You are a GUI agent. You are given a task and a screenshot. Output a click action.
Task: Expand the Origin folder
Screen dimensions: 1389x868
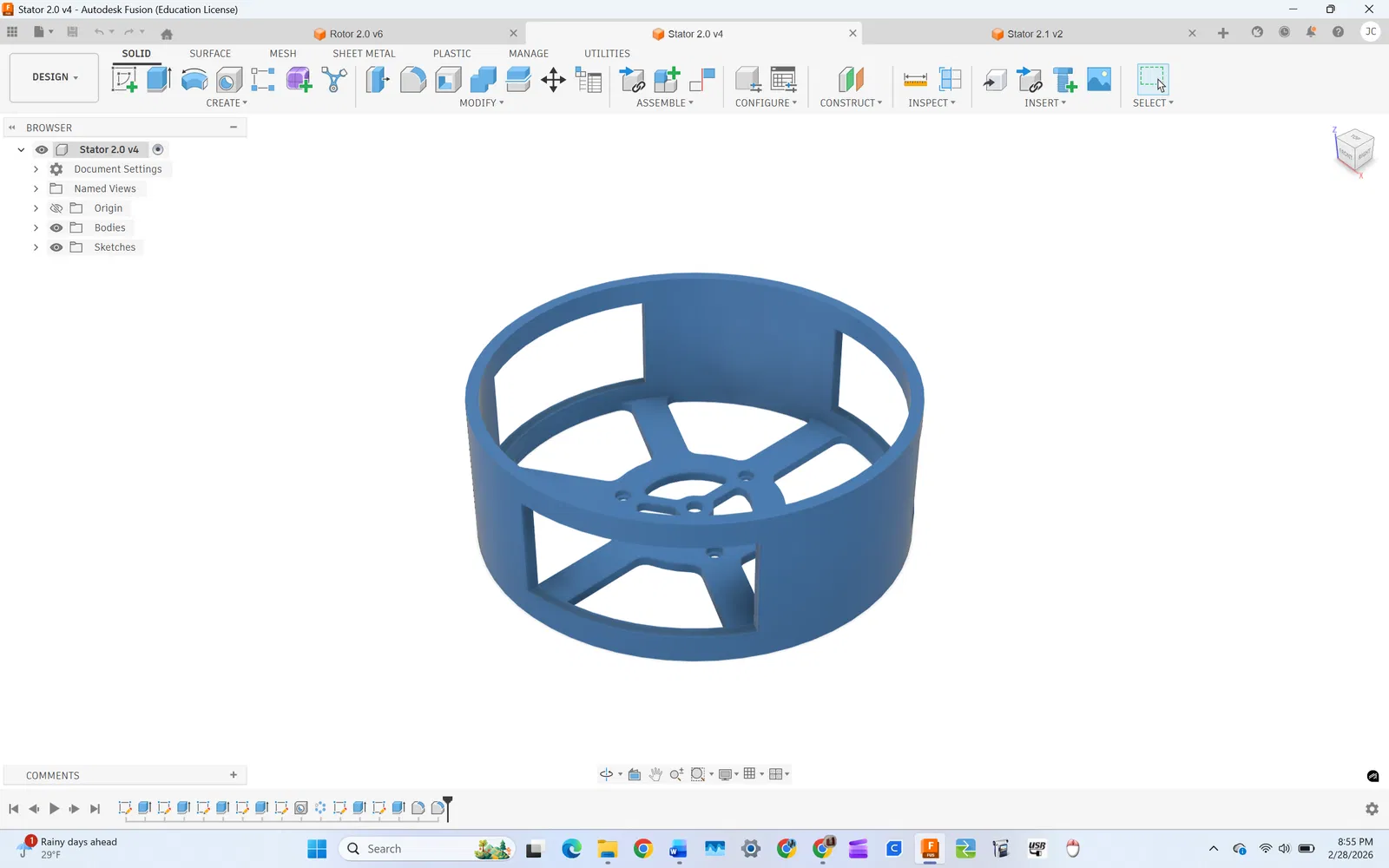click(36, 208)
